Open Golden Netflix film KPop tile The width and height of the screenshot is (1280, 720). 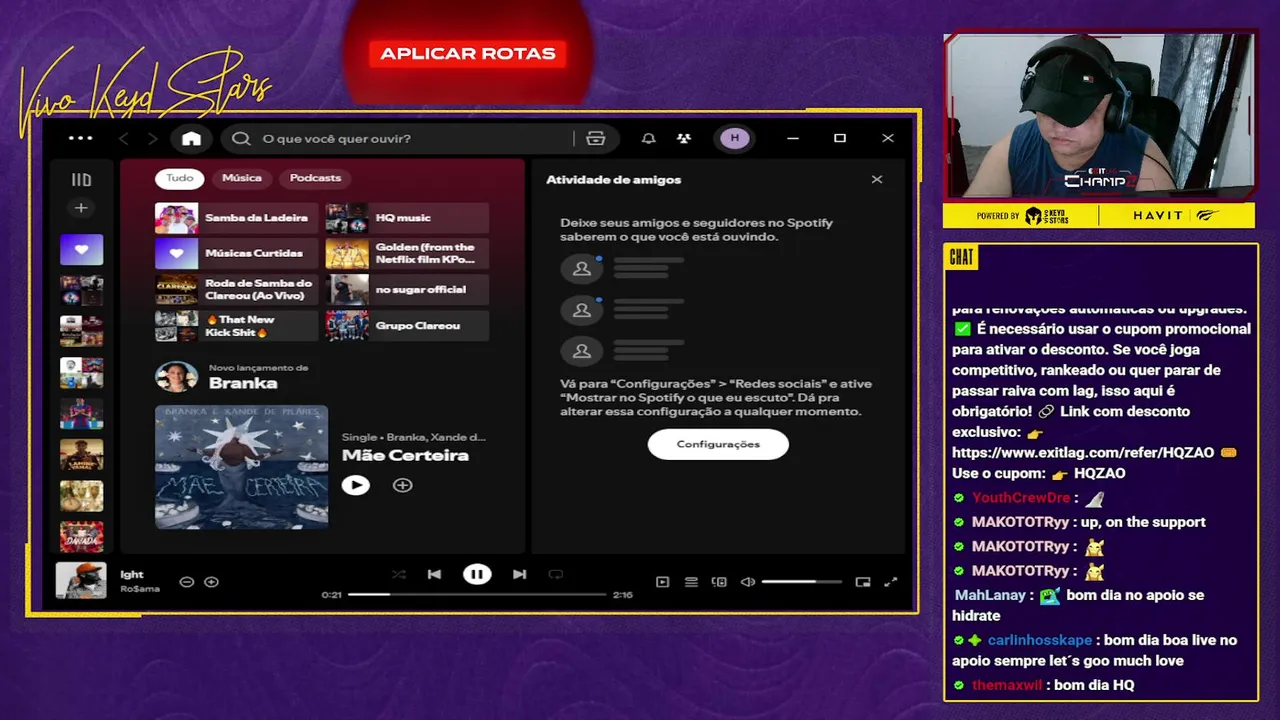tap(407, 254)
